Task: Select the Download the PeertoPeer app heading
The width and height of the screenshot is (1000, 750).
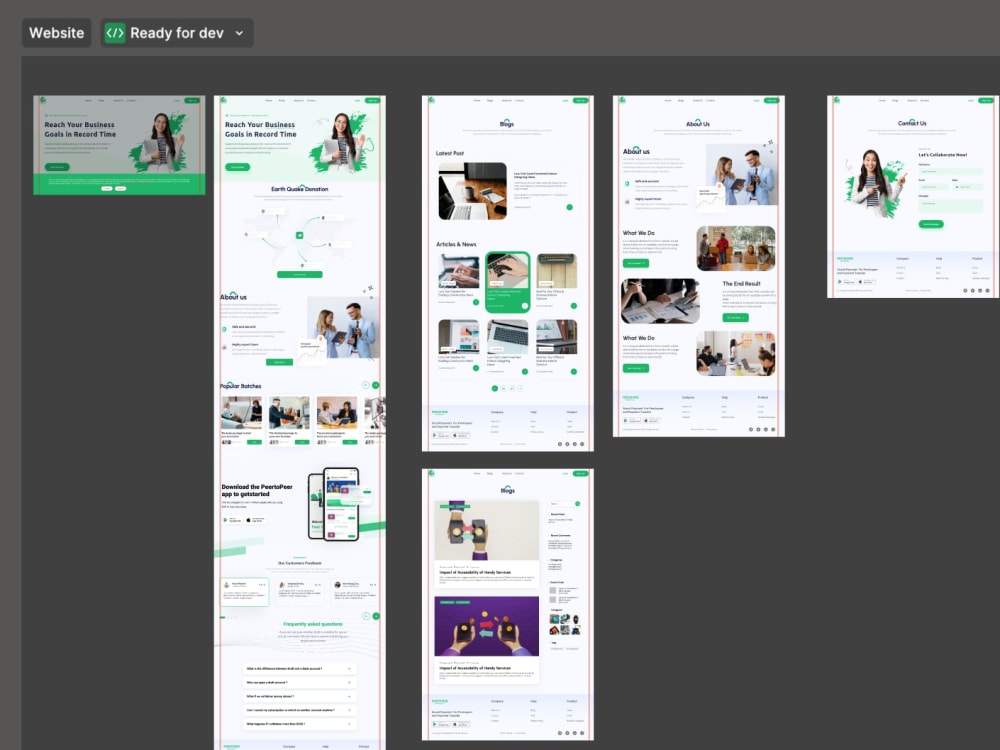Action: (x=256, y=490)
